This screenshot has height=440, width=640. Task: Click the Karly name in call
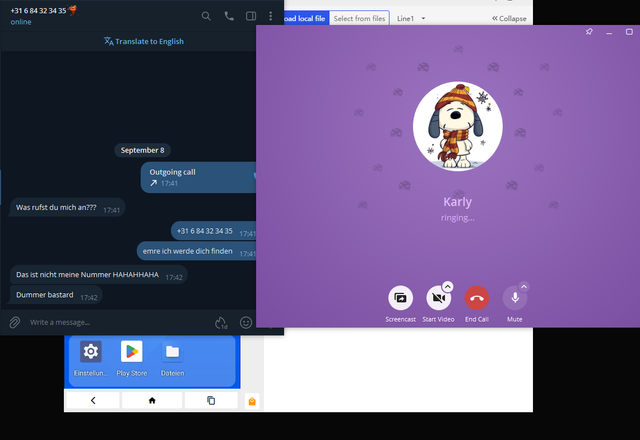458,202
